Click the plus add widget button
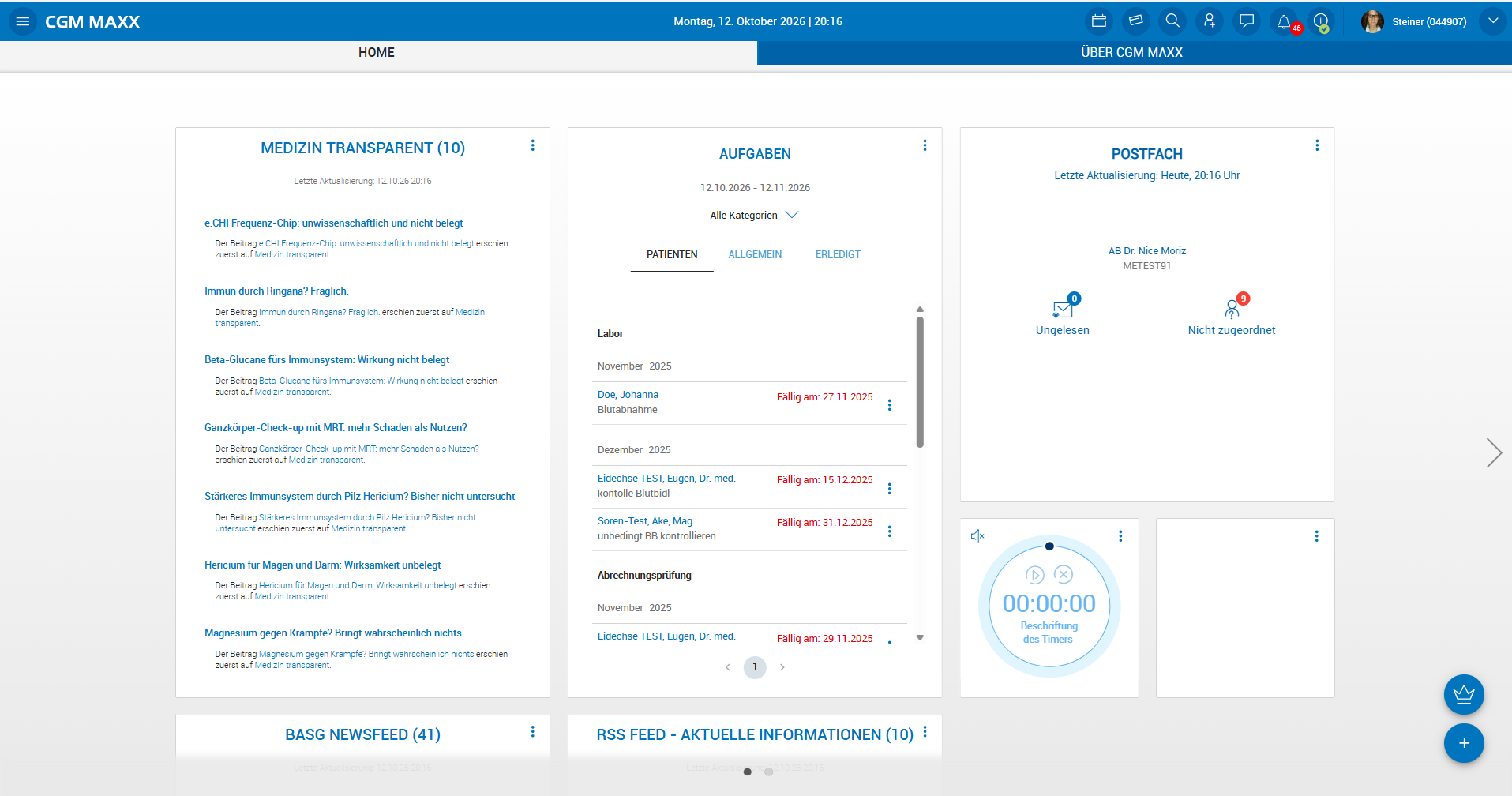1512x796 pixels. pyautogui.click(x=1464, y=743)
